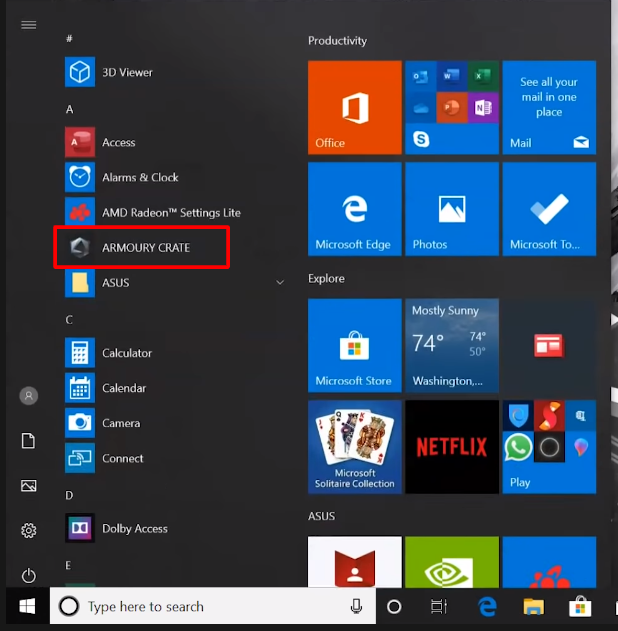Screen dimensions: 618x631
Task: Open the 3D Viewer app
Action: coord(173,72)
